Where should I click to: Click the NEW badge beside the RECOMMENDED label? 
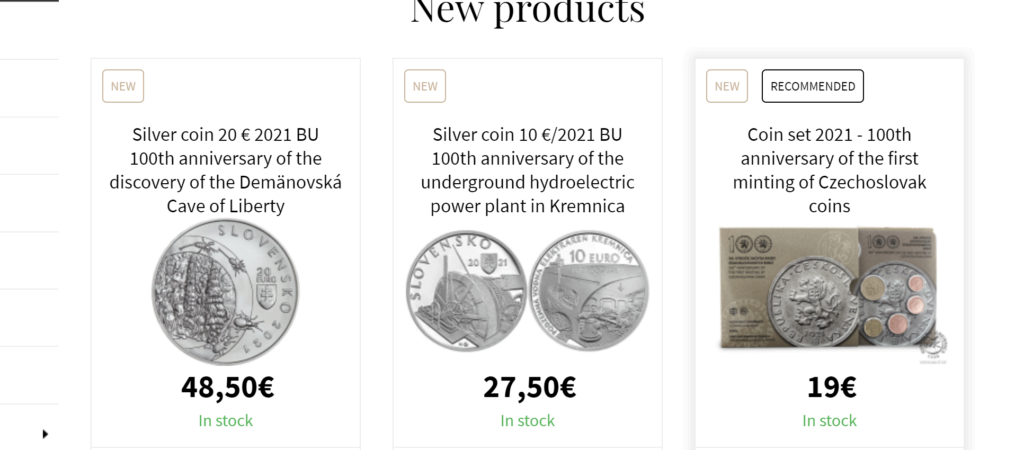pyautogui.click(x=727, y=86)
